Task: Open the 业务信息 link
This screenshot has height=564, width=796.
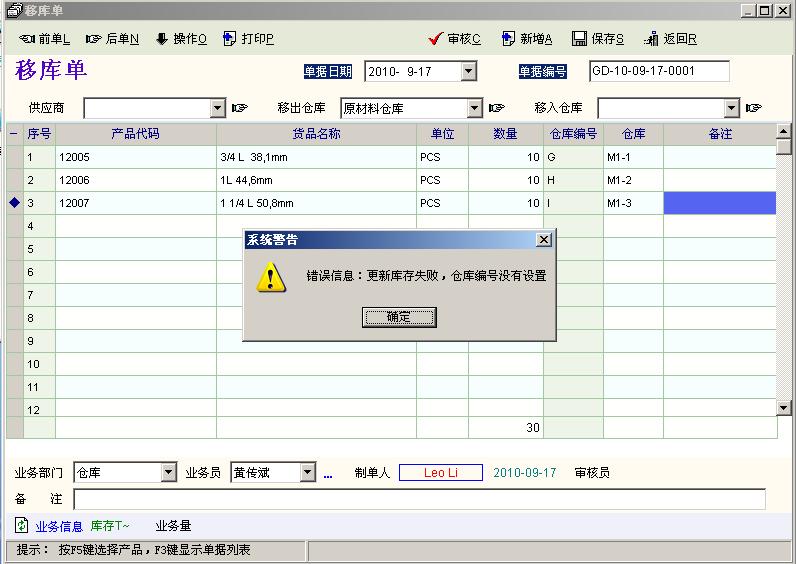Action: click(59, 526)
